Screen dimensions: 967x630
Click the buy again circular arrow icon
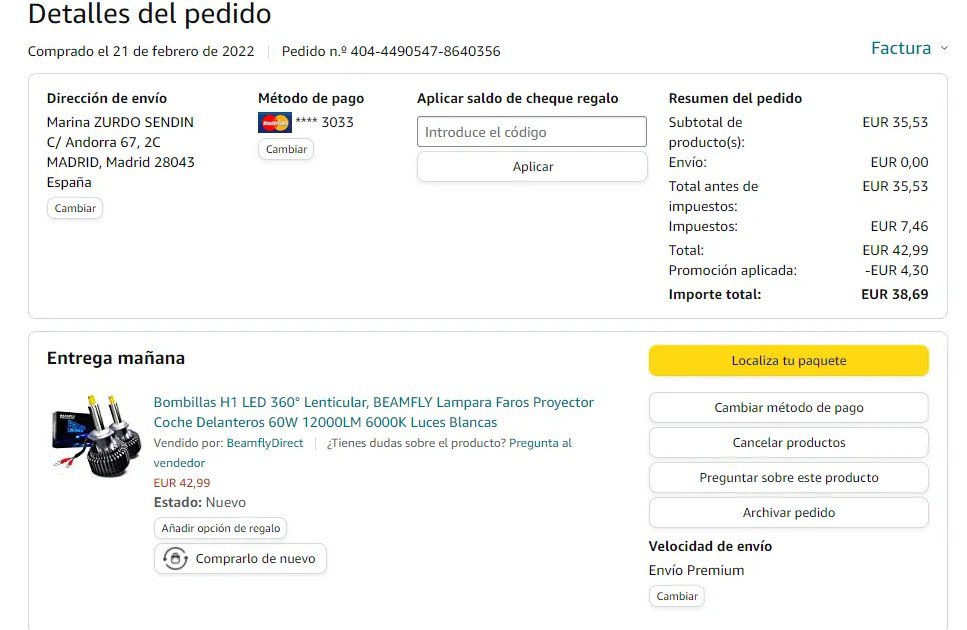[175, 559]
